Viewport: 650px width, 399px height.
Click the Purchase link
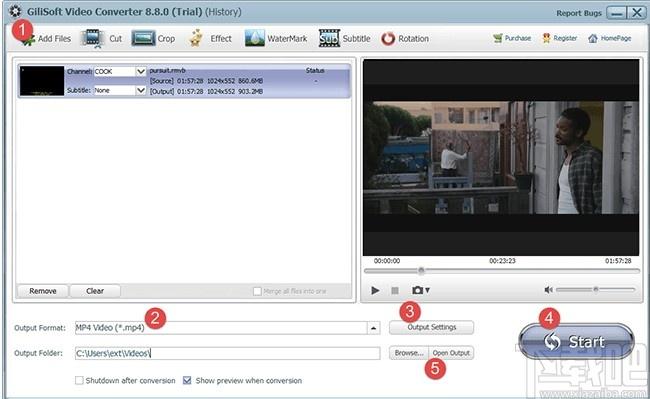pos(512,38)
